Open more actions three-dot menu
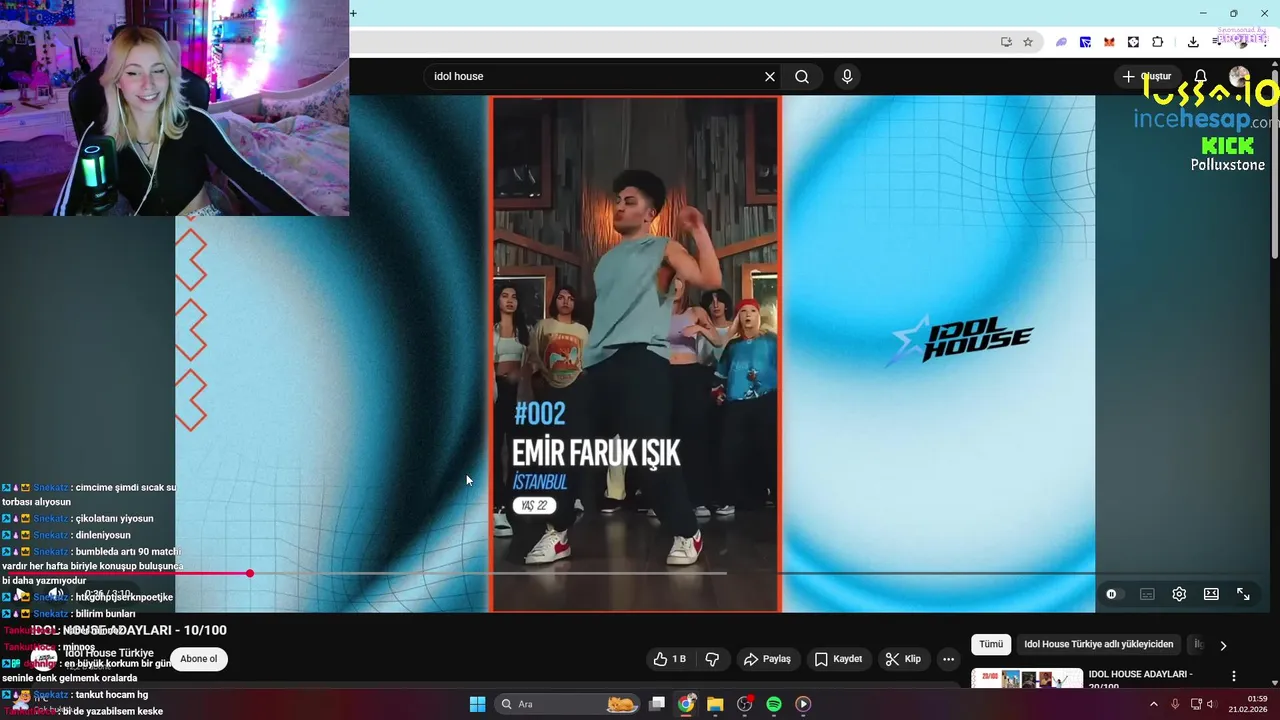Screen dimensions: 1280x720 (948, 659)
